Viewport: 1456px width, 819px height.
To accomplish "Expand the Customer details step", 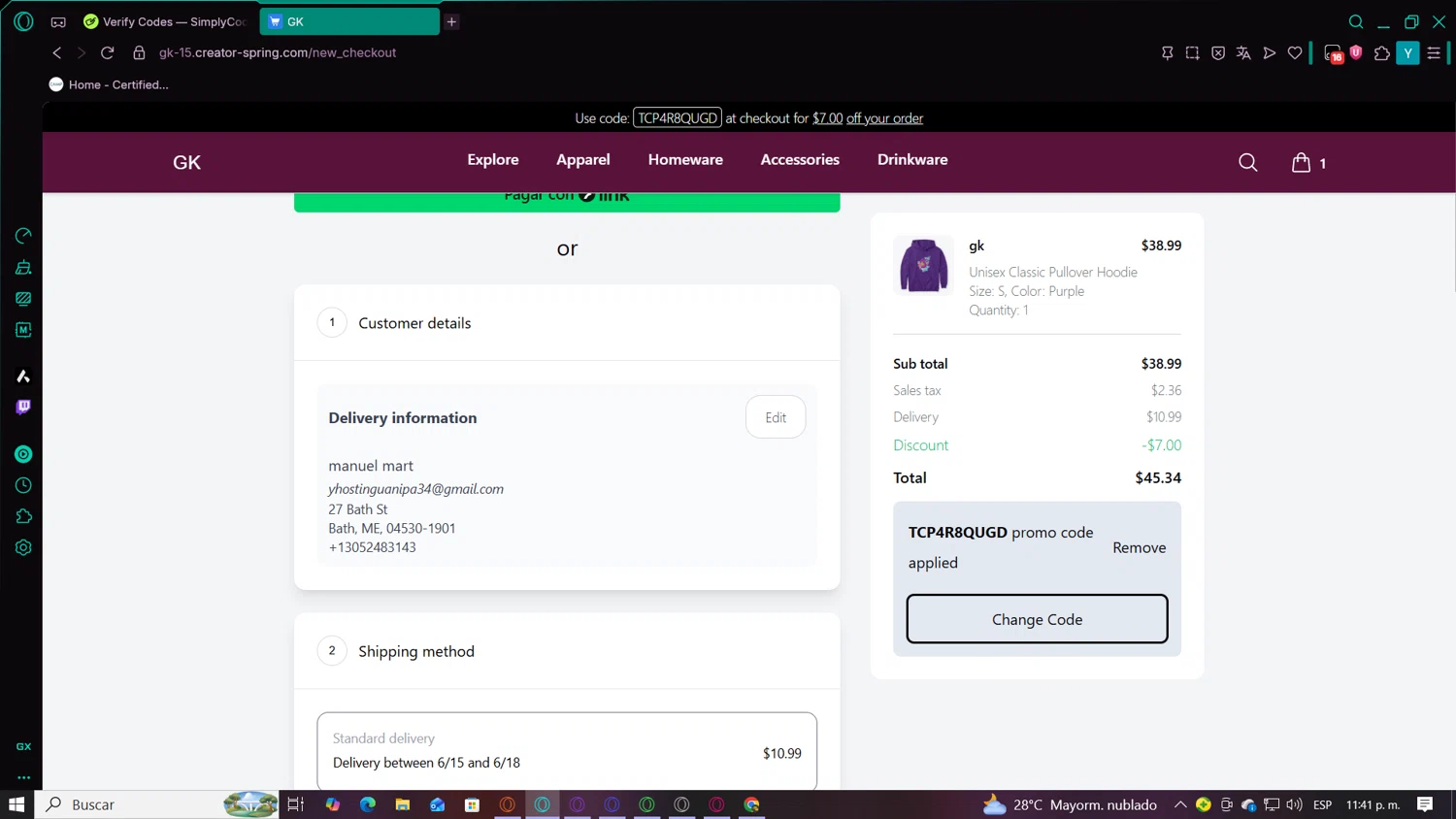I will coord(567,322).
